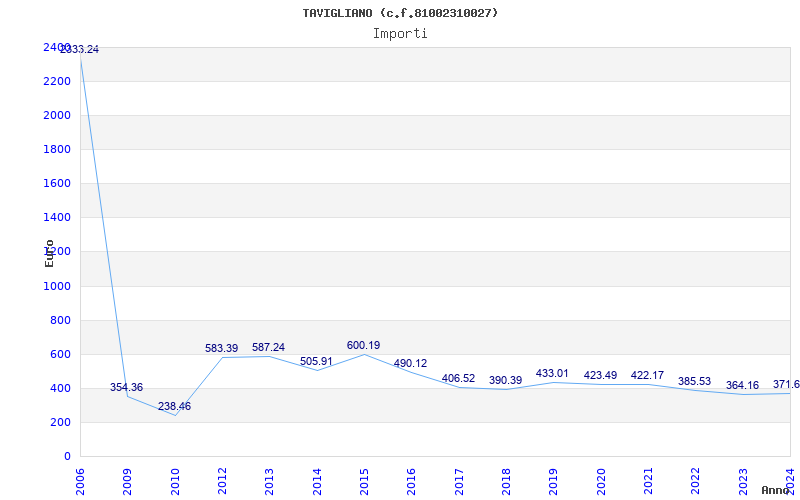The height and width of the screenshot is (500, 800).
Task: Select the 423.49 data label
Action: 600,375
